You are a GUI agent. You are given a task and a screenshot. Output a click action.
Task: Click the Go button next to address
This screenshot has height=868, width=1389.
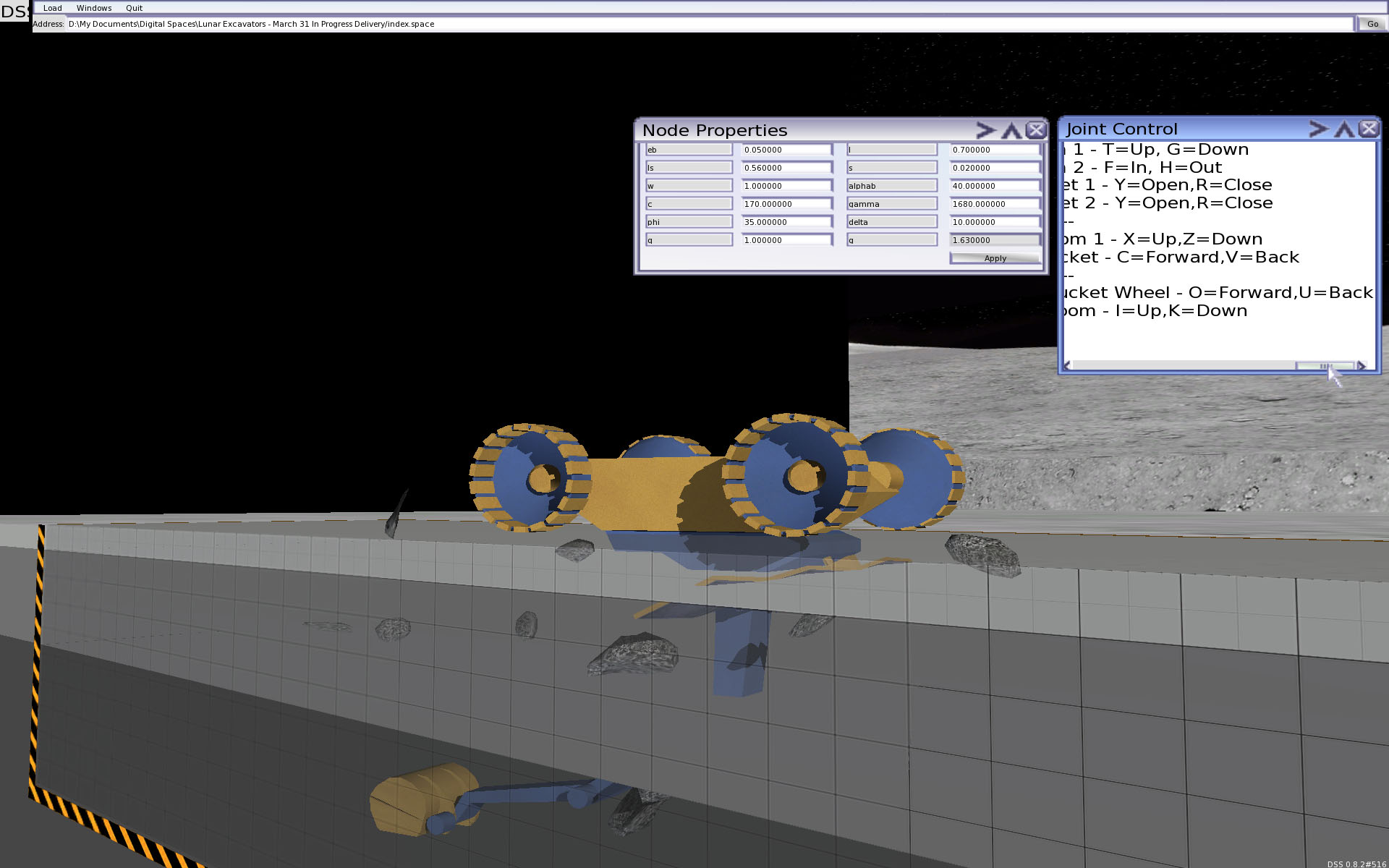tap(1372, 24)
